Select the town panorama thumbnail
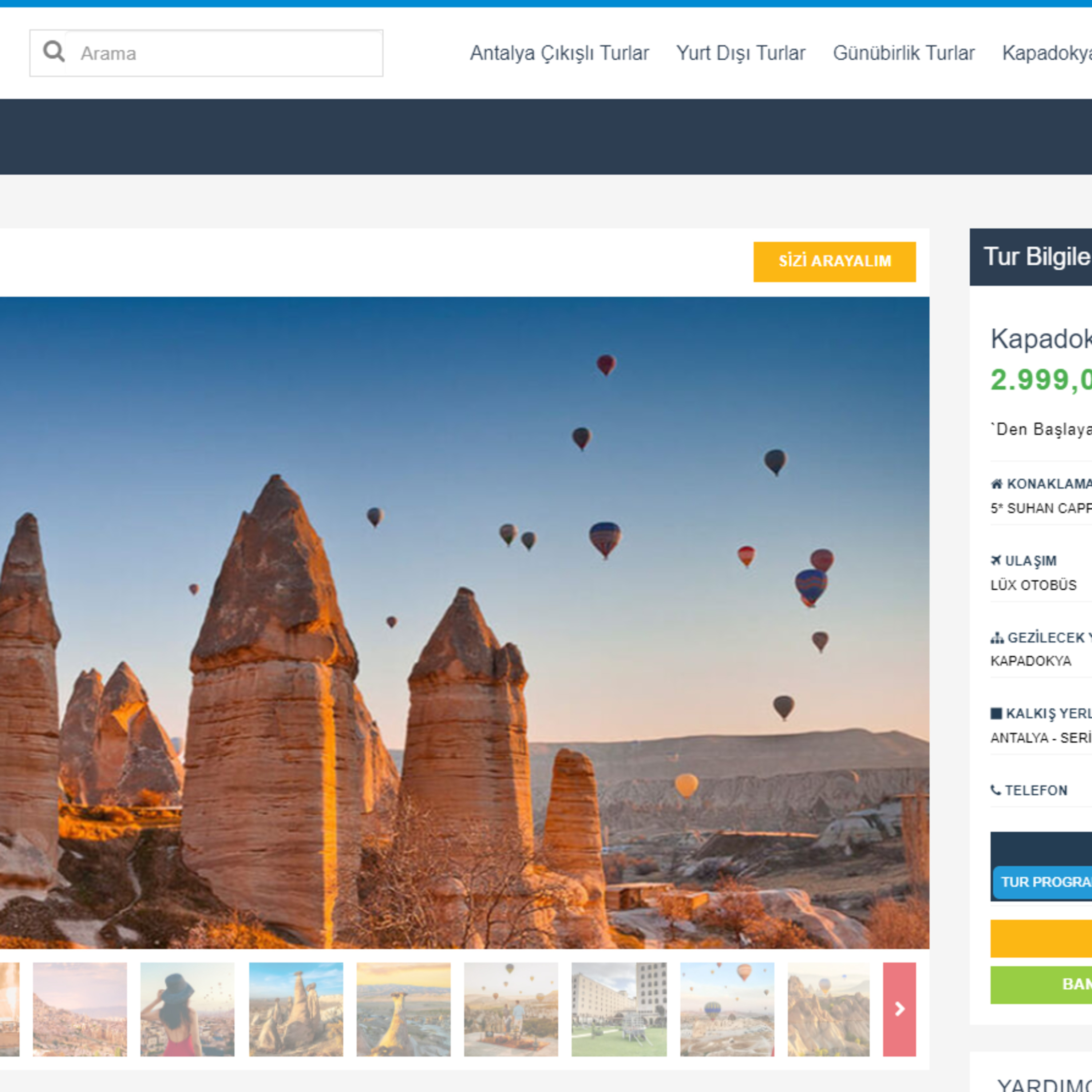This screenshot has height=1092, width=1092. point(80,1009)
